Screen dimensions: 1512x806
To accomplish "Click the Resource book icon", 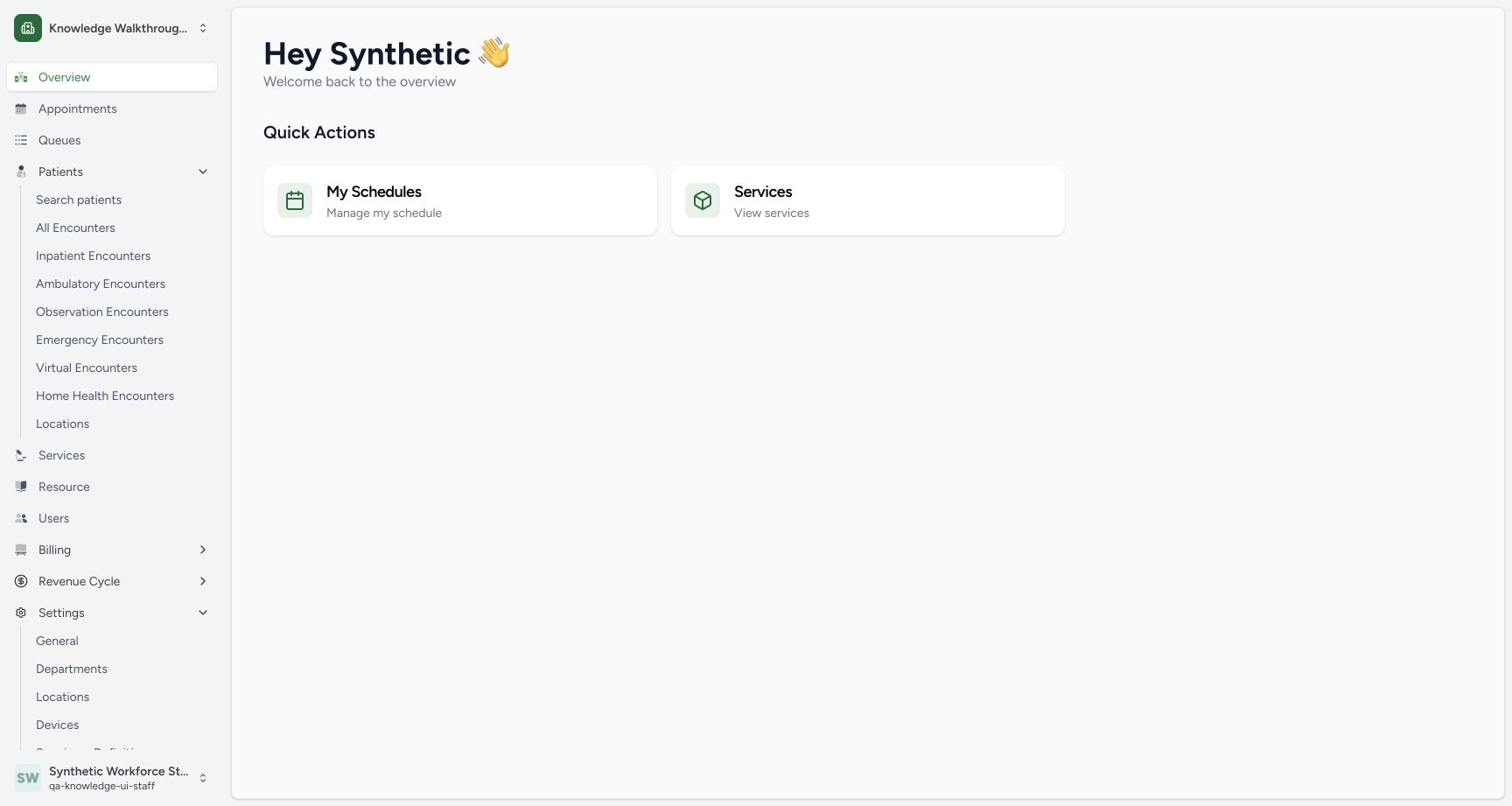I will pyautogui.click(x=21, y=487).
